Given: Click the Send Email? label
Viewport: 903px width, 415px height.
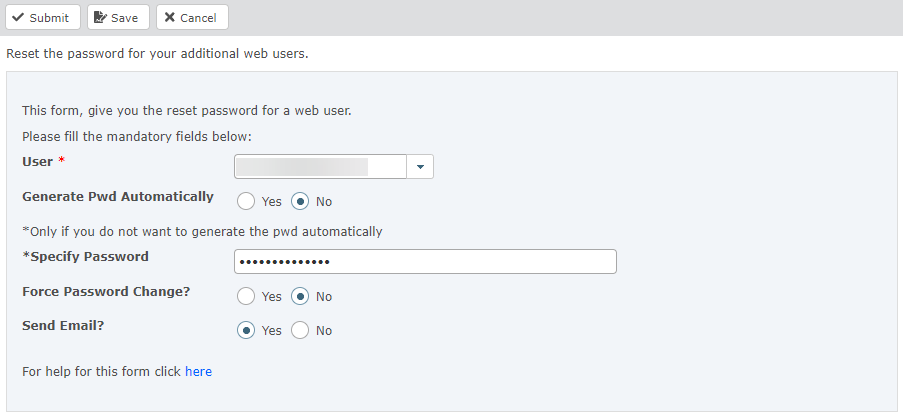Looking at the screenshot, I should pos(64,326).
